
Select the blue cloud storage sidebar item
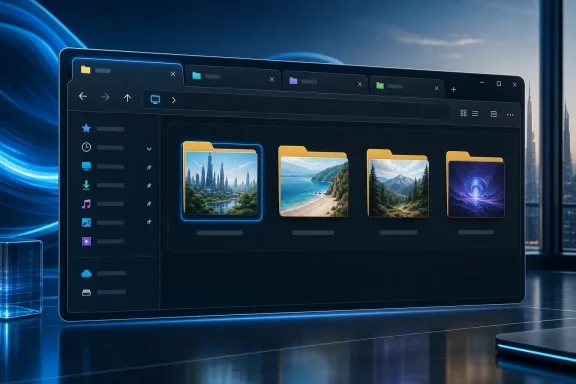[104, 273]
